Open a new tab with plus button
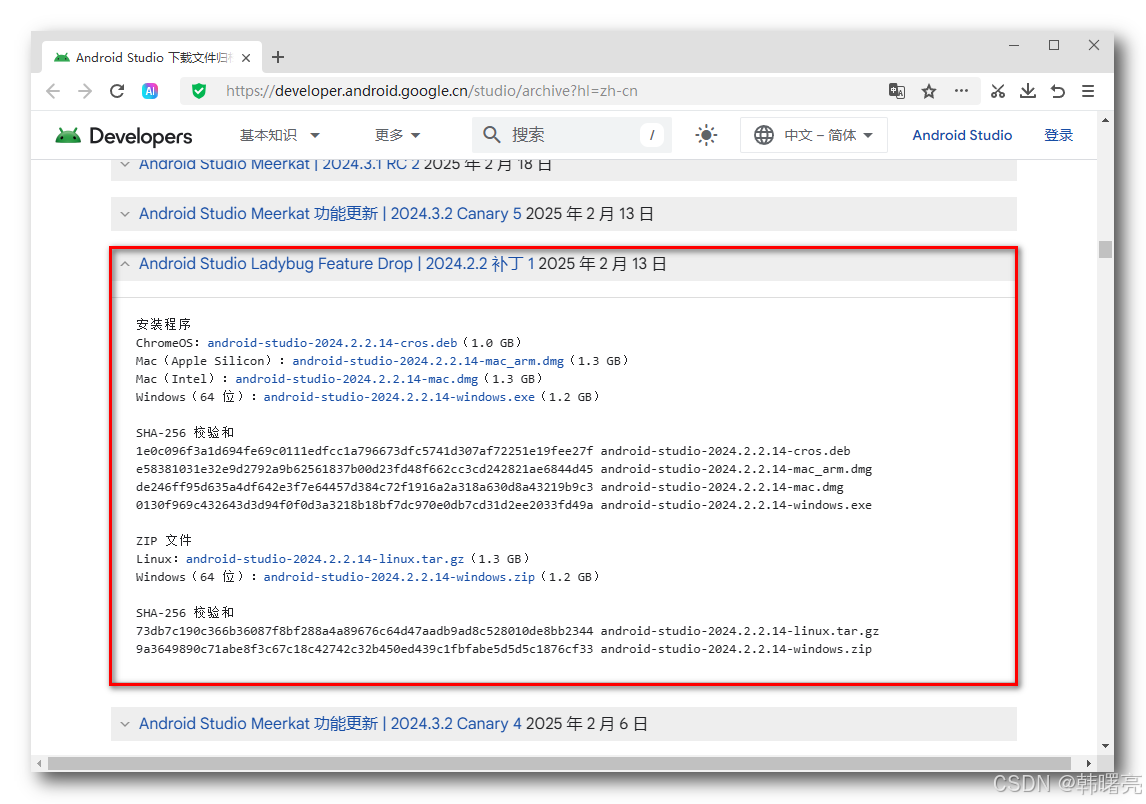 tap(278, 57)
